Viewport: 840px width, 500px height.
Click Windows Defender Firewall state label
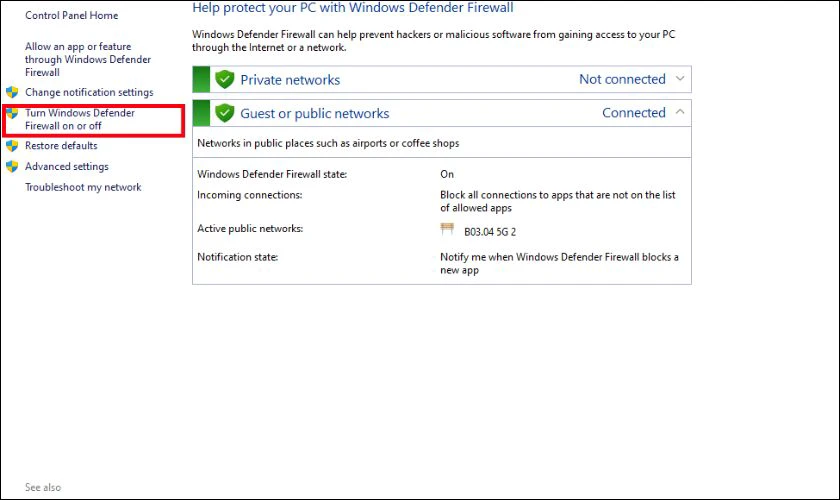tap(272, 174)
